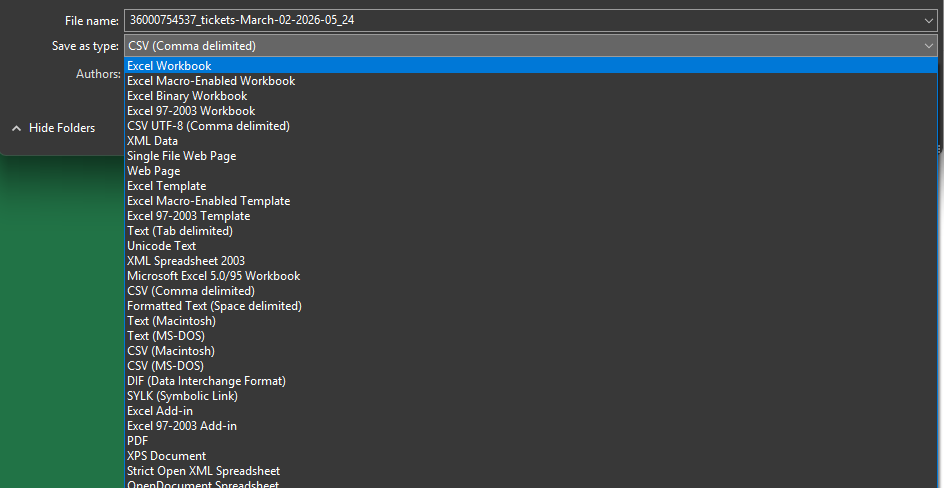The height and width of the screenshot is (488, 944).
Task: Select Excel Workbook file type
Action: 530,66
